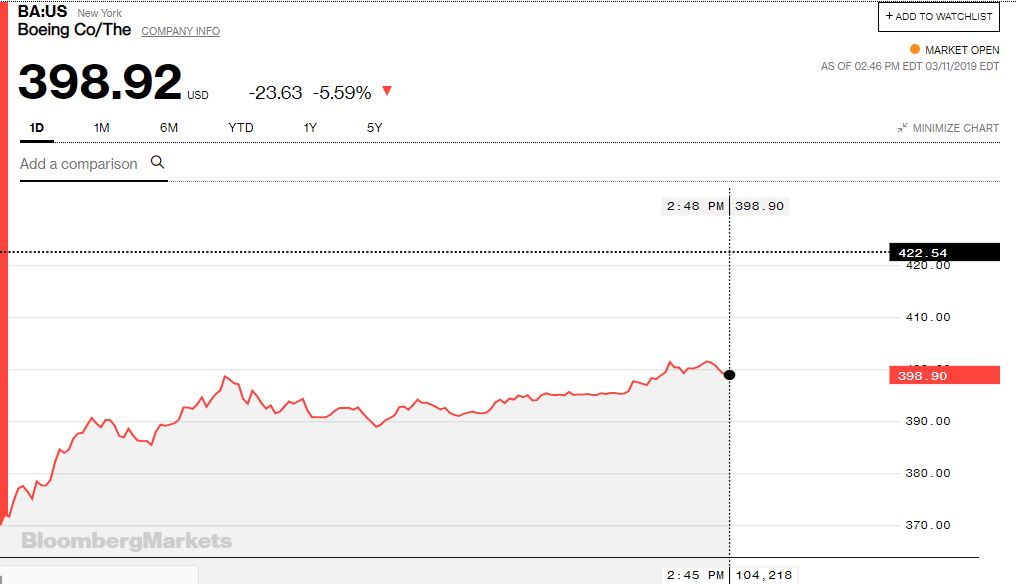
Task: Select the 1D chart range tab
Action: tap(37, 128)
